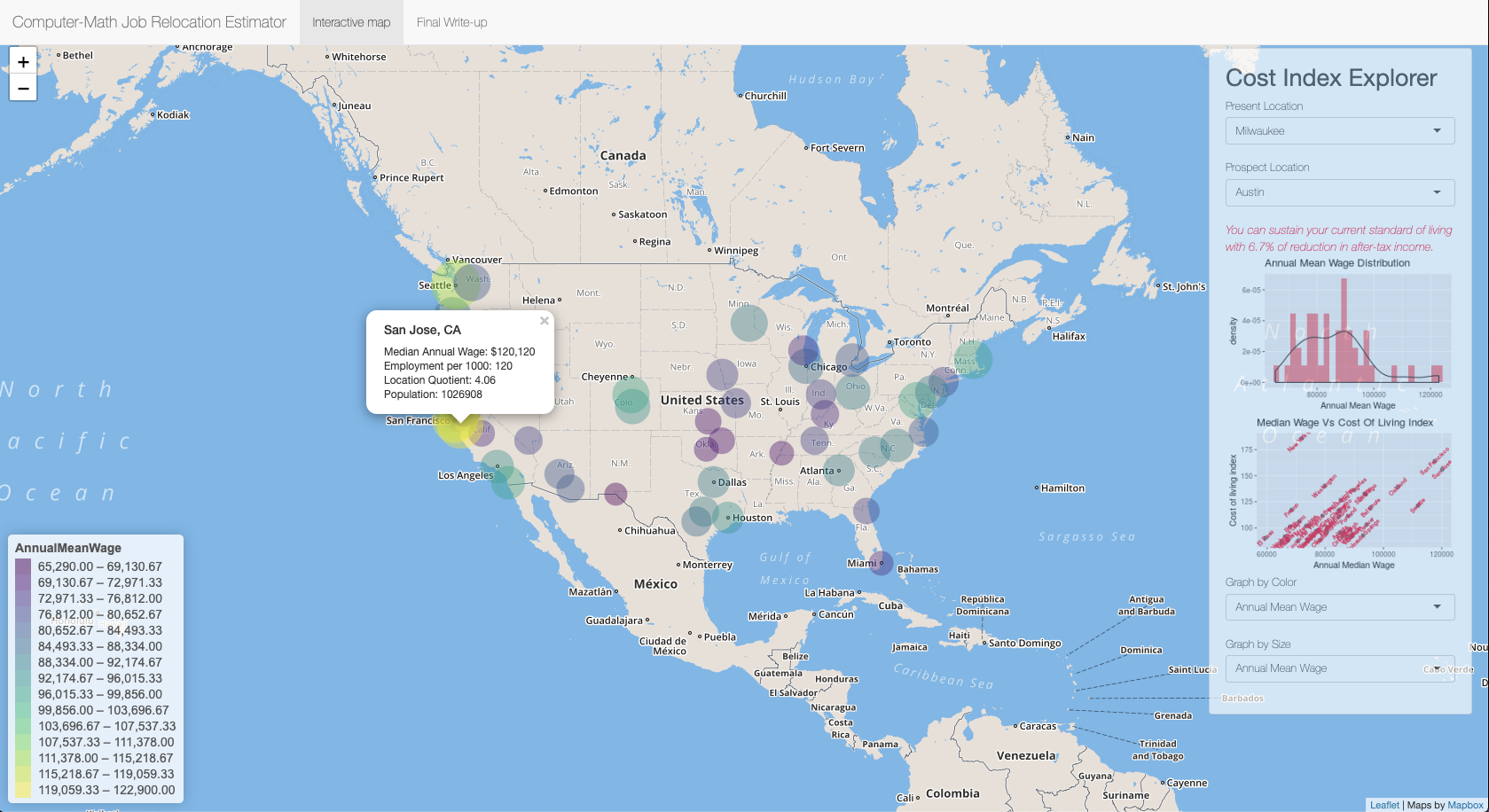1489x812 pixels.
Task: Click the San Jose, CA popup heading
Action: [422, 330]
